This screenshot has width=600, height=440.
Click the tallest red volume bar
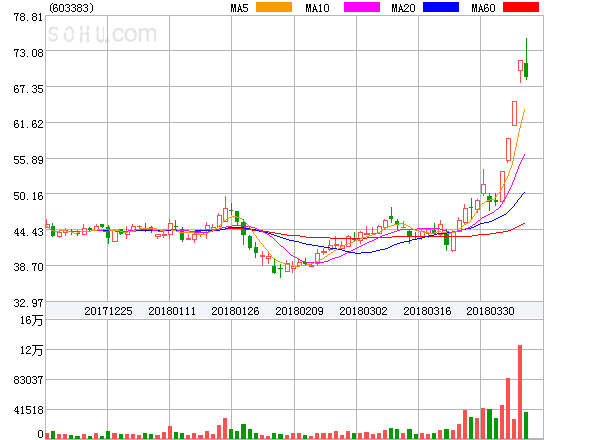pyautogui.click(x=520, y=392)
